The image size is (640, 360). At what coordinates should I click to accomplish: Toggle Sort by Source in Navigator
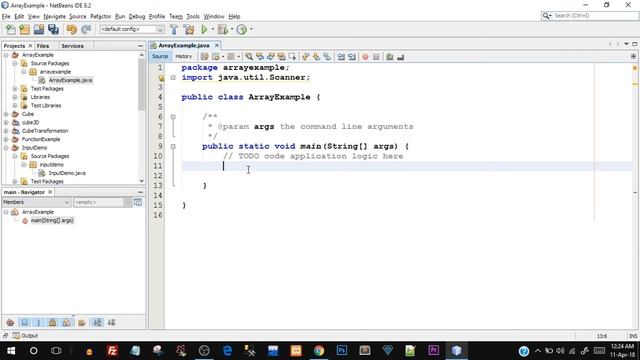point(111,323)
